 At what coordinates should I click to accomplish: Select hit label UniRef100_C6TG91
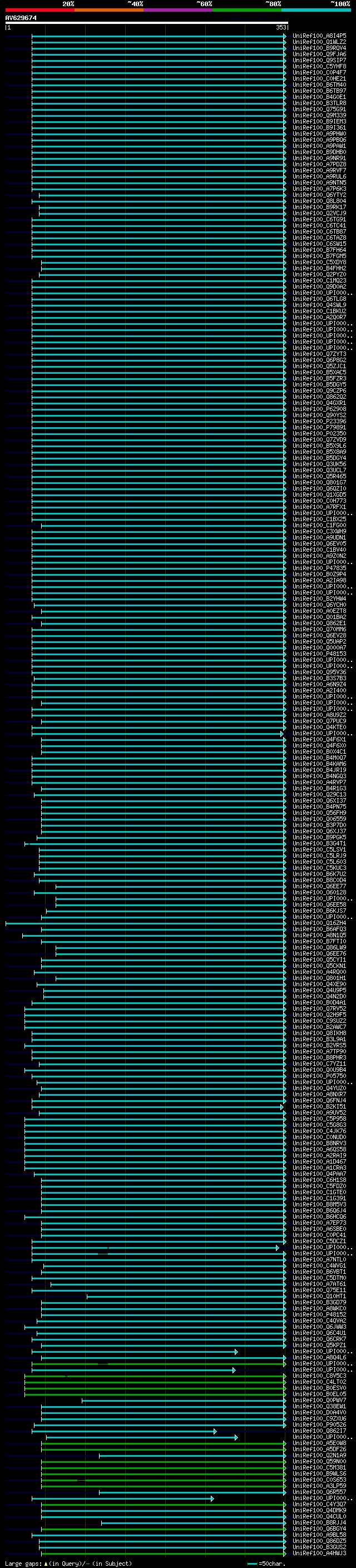click(319, 219)
